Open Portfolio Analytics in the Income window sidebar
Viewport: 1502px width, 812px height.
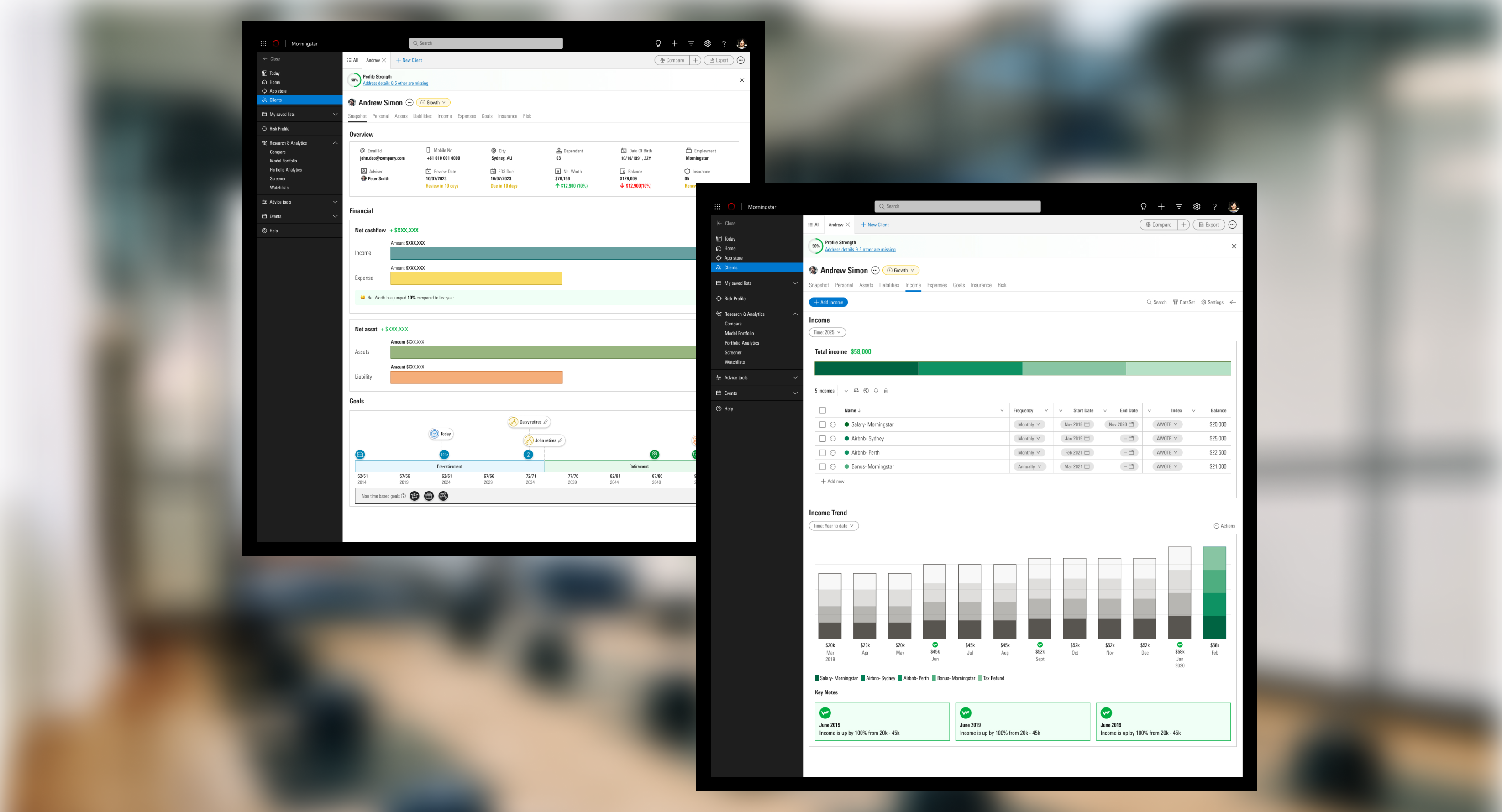742,343
